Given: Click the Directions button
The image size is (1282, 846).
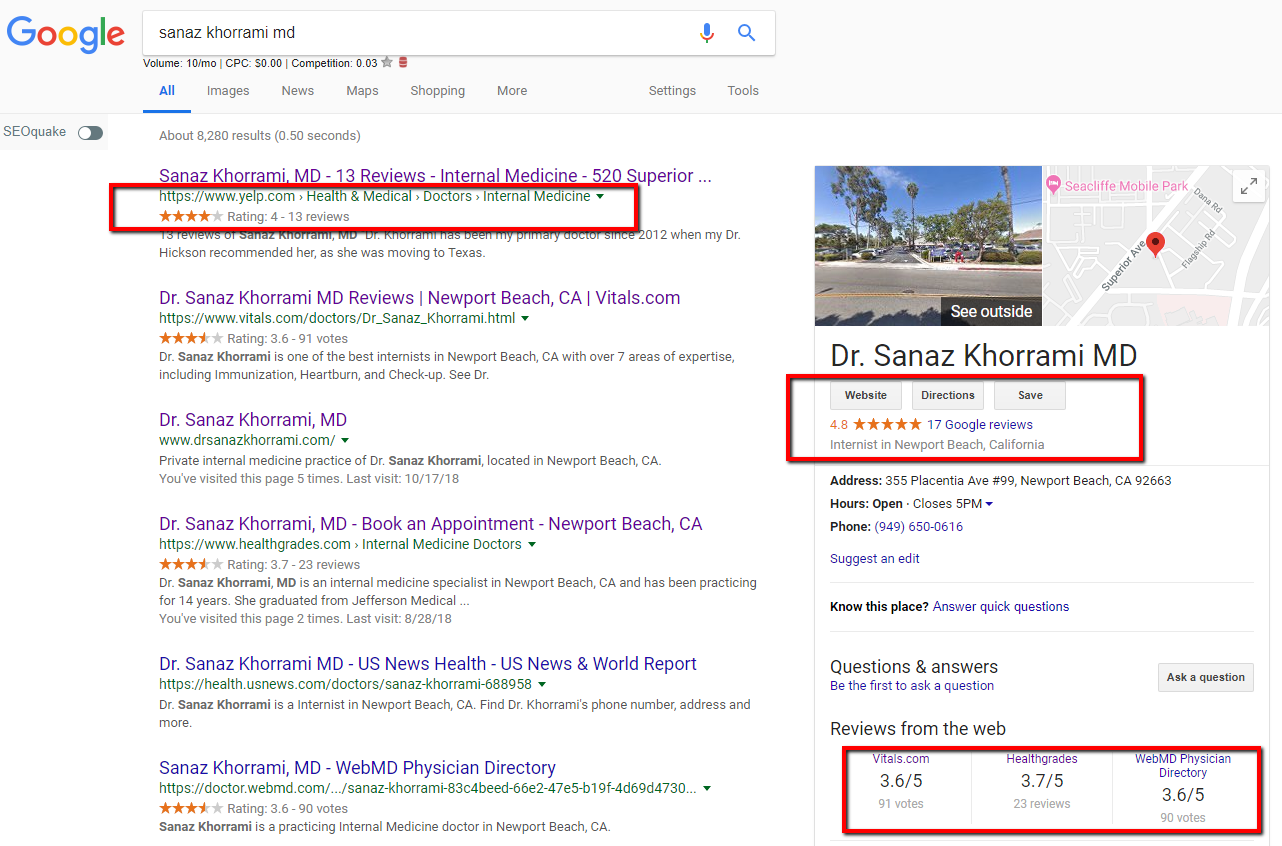Looking at the screenshot, I should coord(948,396).
